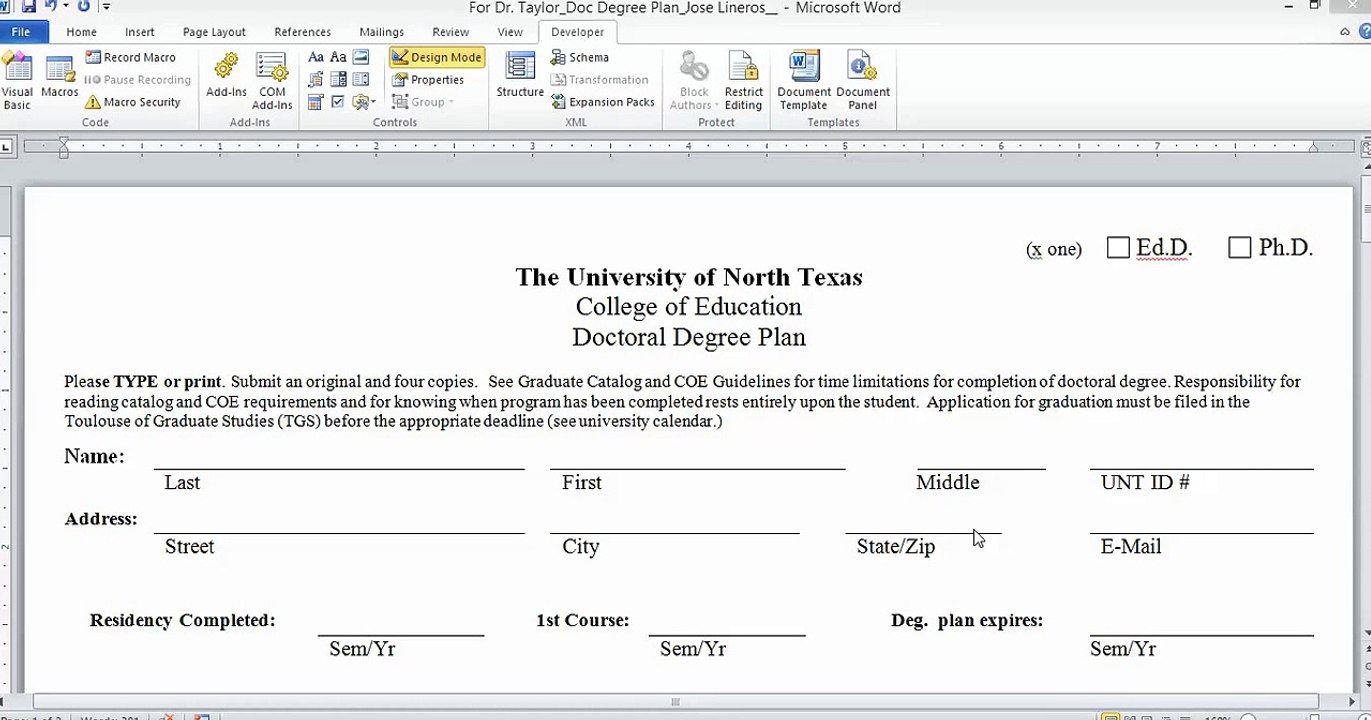
Task: Open Macro Security settings
Action: pyautogui.click(x=133, y=102)
